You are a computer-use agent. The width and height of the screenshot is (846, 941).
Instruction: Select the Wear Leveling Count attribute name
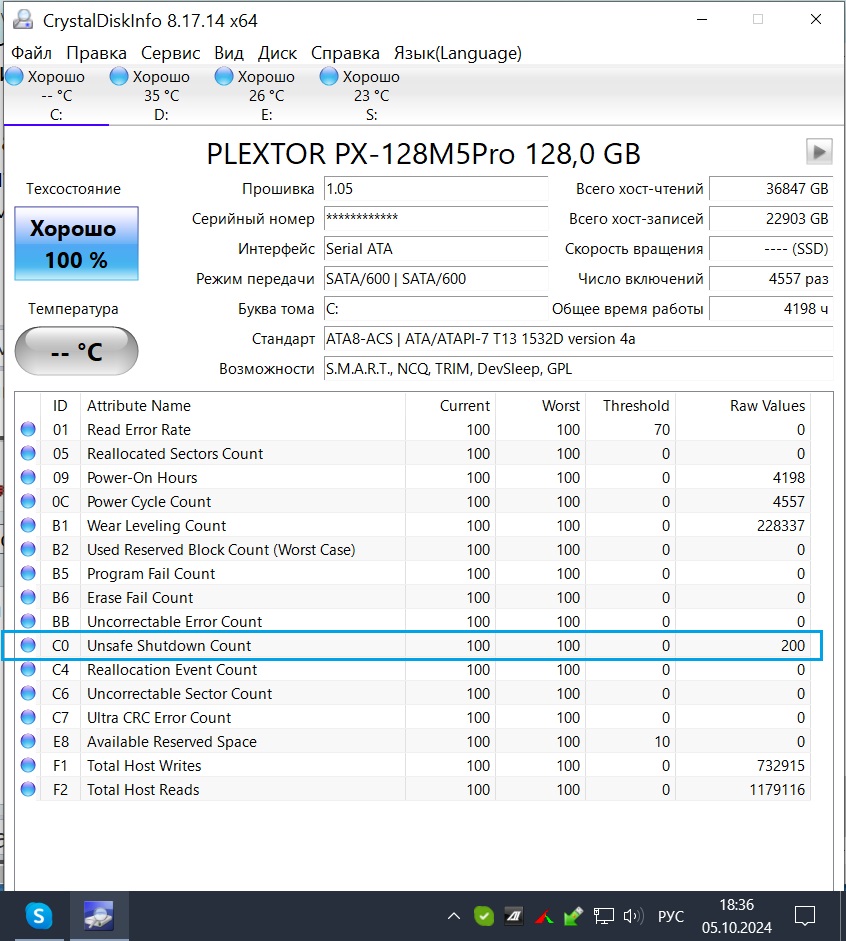pos(157,526)
